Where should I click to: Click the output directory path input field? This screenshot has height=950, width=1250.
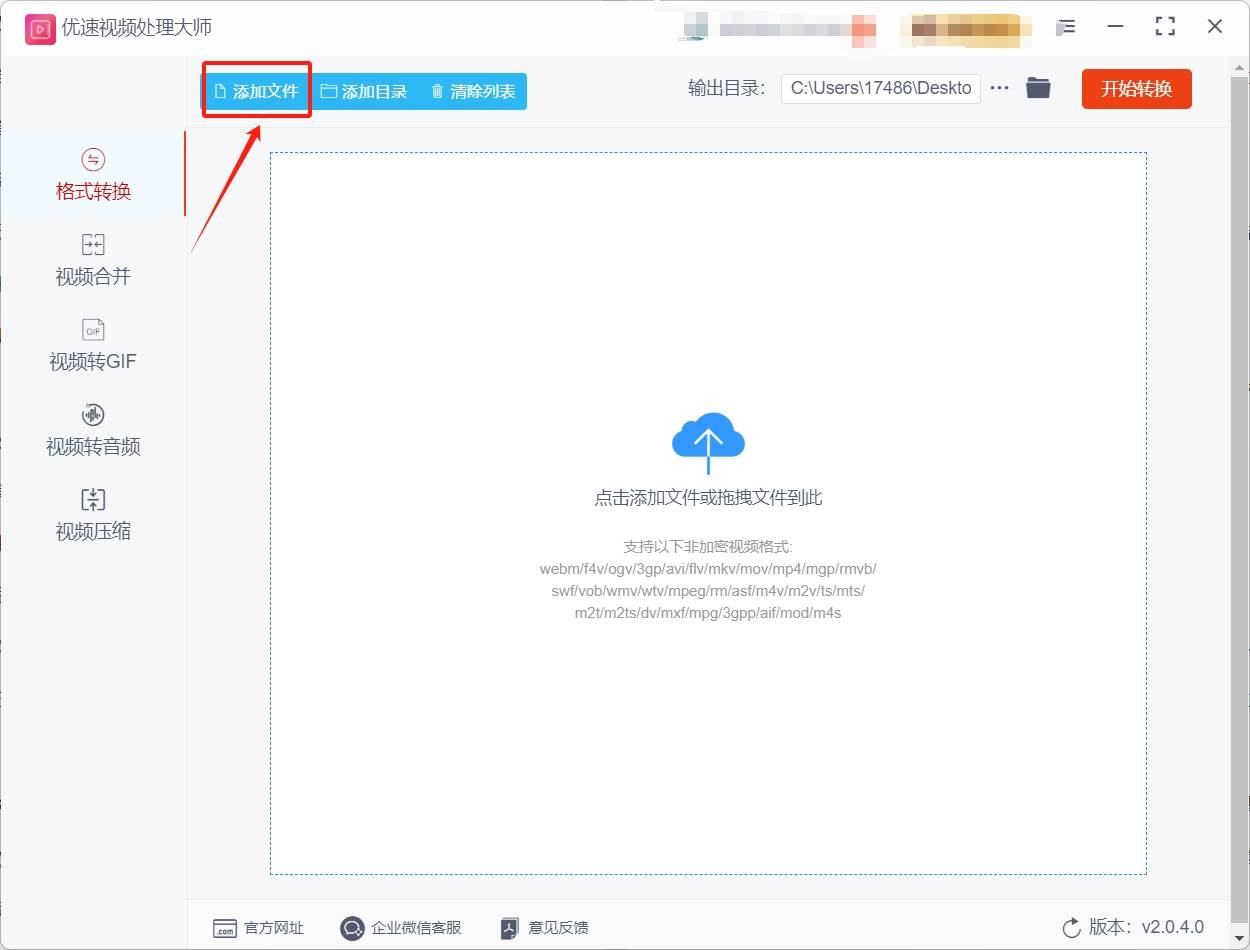(880, 88)
